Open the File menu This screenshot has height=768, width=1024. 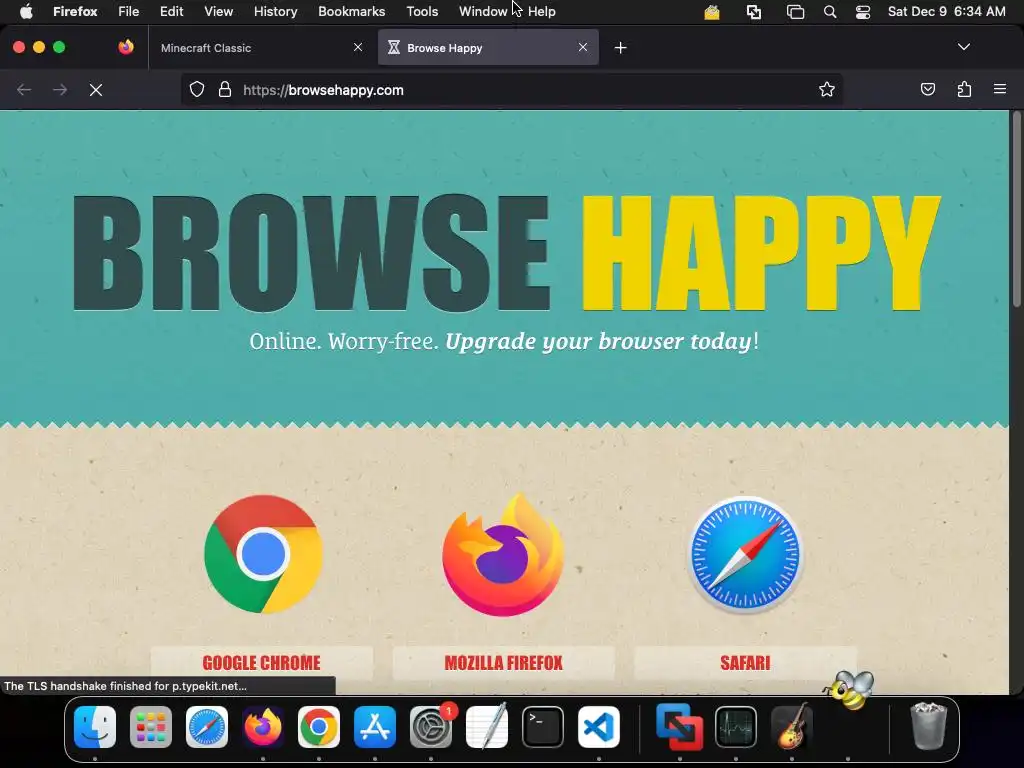129,12
